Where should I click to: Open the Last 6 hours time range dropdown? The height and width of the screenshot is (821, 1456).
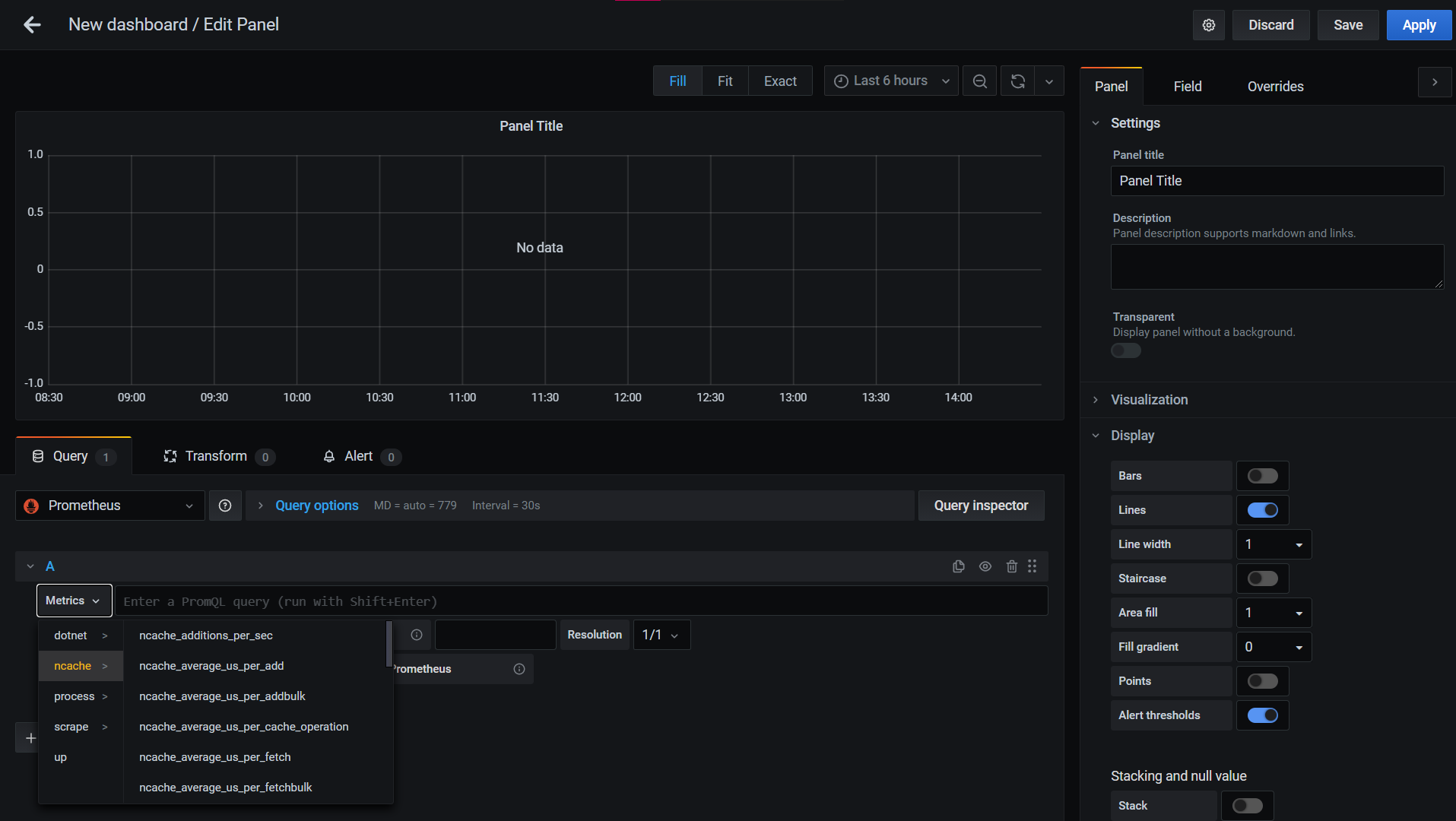[x=891, y=81]
